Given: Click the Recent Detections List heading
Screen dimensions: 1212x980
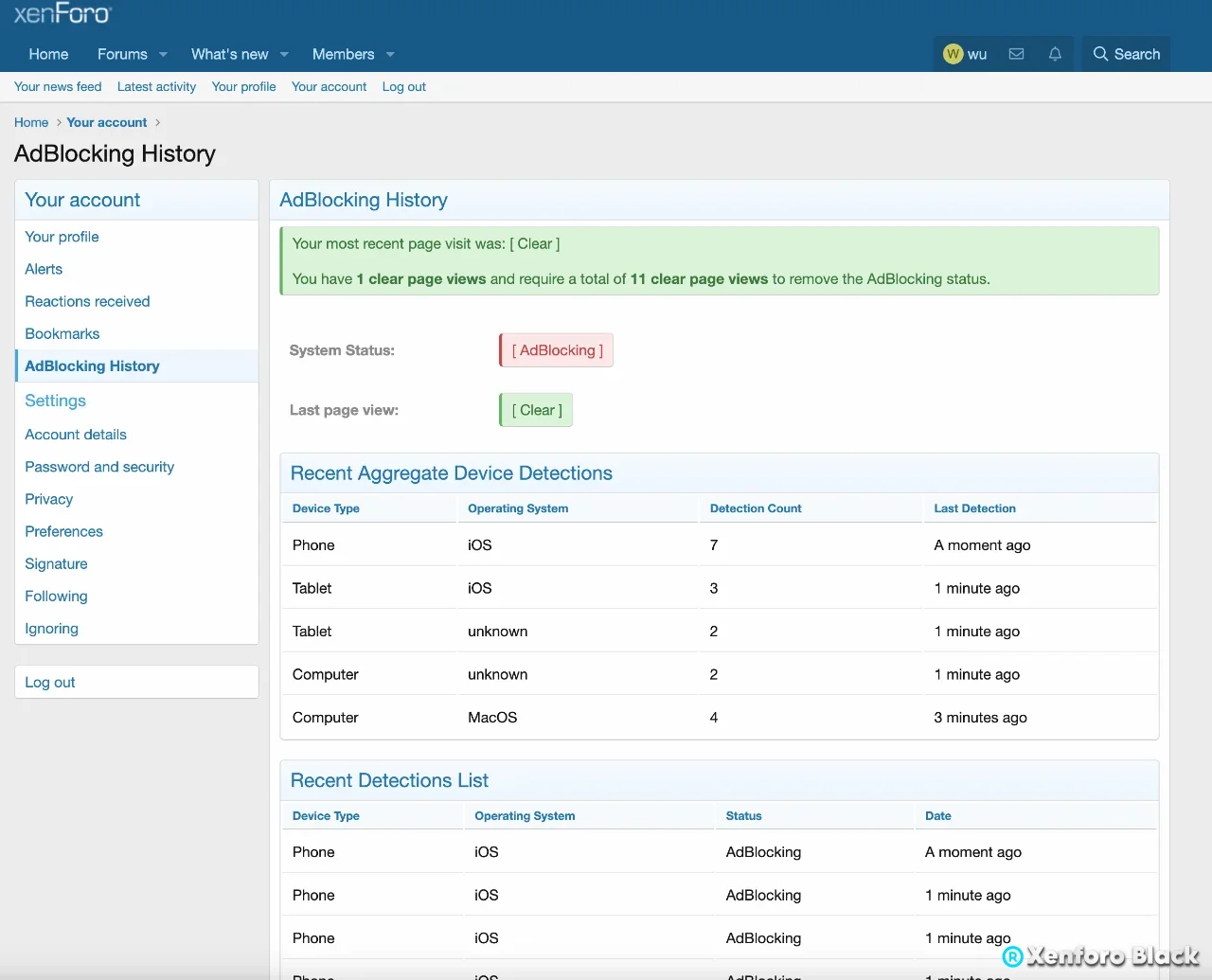Looking at the screenshot, I should click(389, 780).
